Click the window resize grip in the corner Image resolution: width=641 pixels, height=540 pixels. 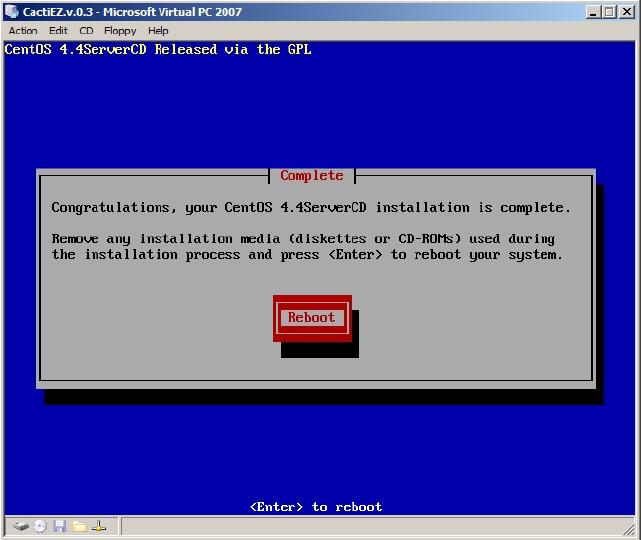(x=629, y=529)
